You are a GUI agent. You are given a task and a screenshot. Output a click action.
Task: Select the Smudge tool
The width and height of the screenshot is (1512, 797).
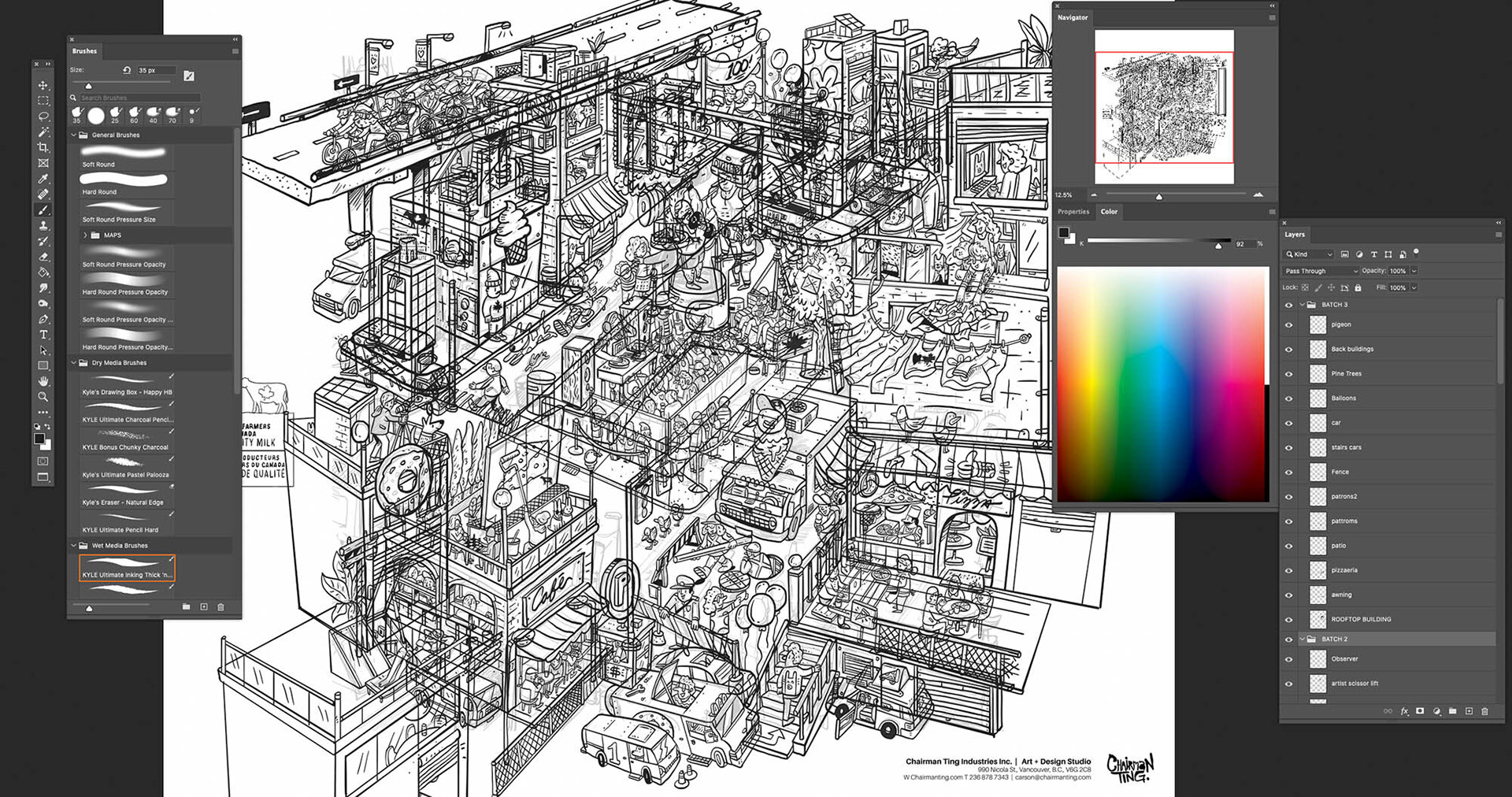tap(43, 288)
